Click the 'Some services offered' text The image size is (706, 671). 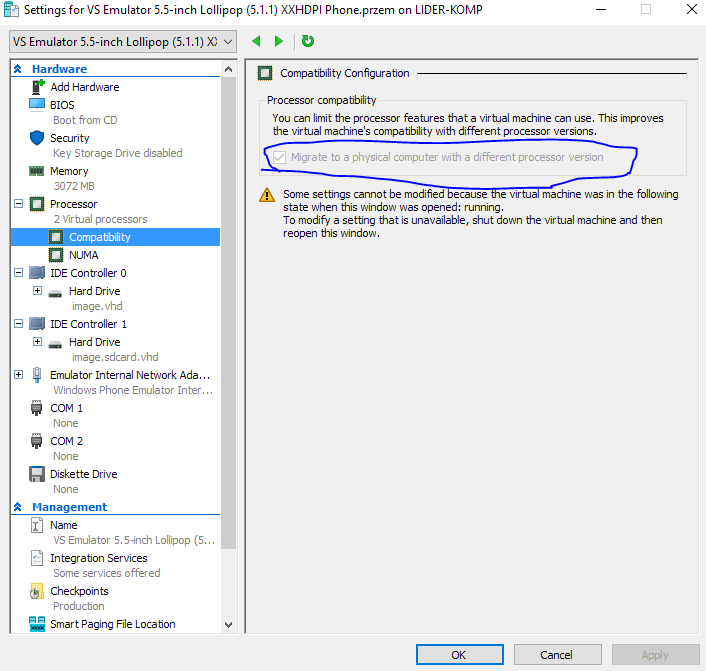(x=107, y=573)
